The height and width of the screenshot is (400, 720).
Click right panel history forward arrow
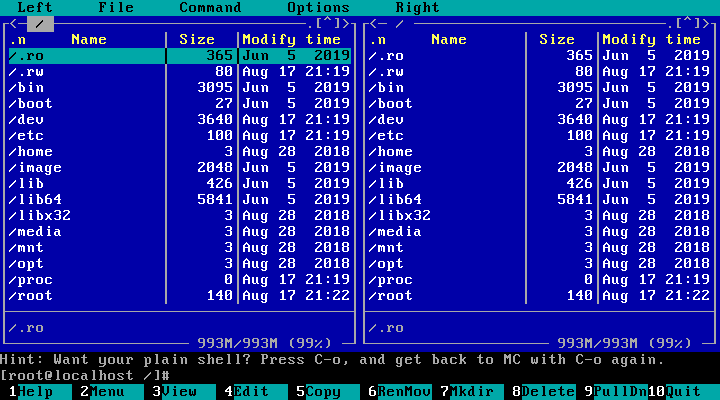[x=706, y=23]
